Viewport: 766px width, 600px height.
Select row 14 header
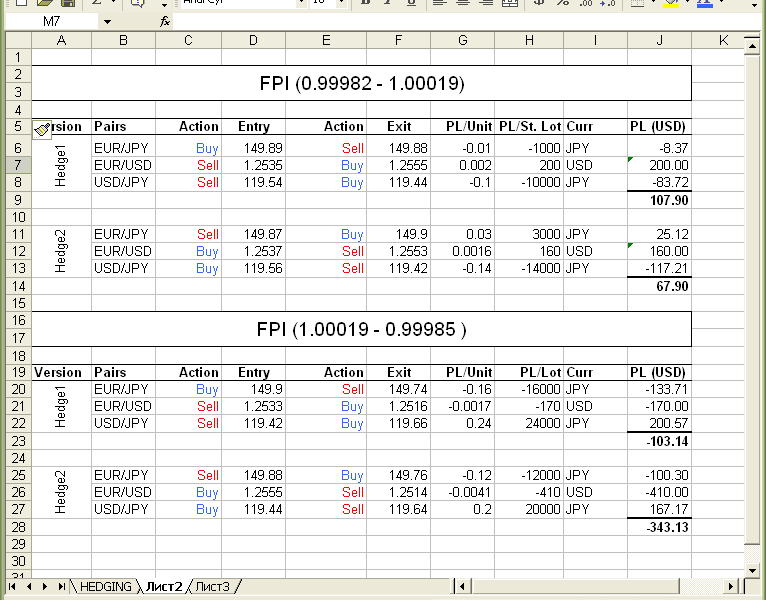point(18,286)
